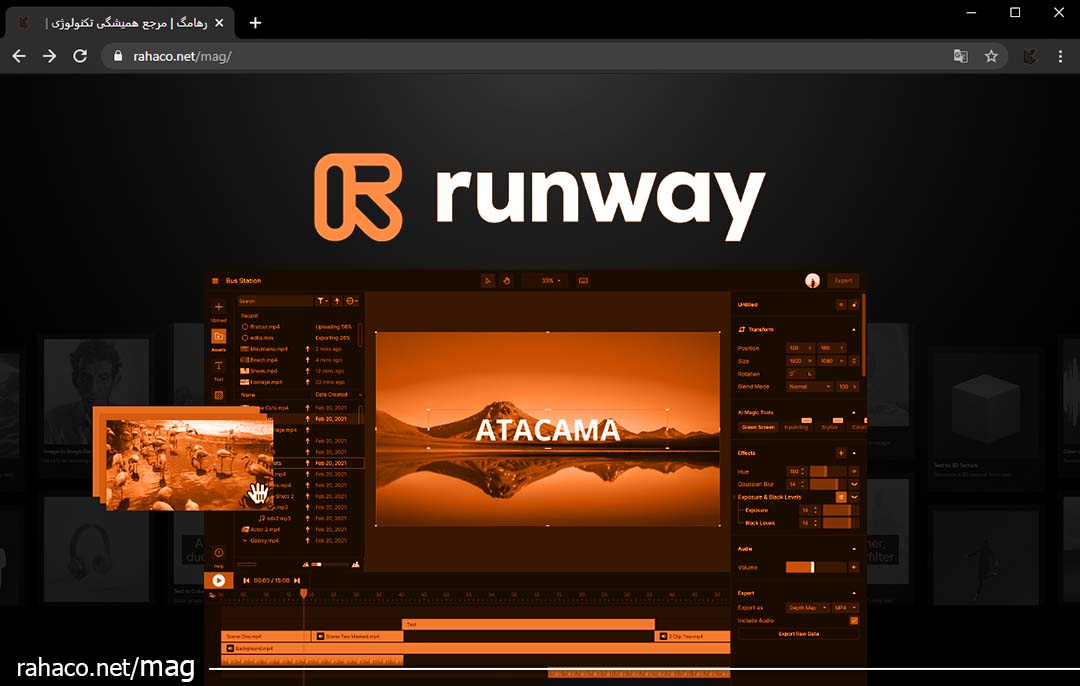Open the filter dropdown in assets search bar
Image resolution: width=1080 pixels, height=686 pixels.
[x=322, y=301]
